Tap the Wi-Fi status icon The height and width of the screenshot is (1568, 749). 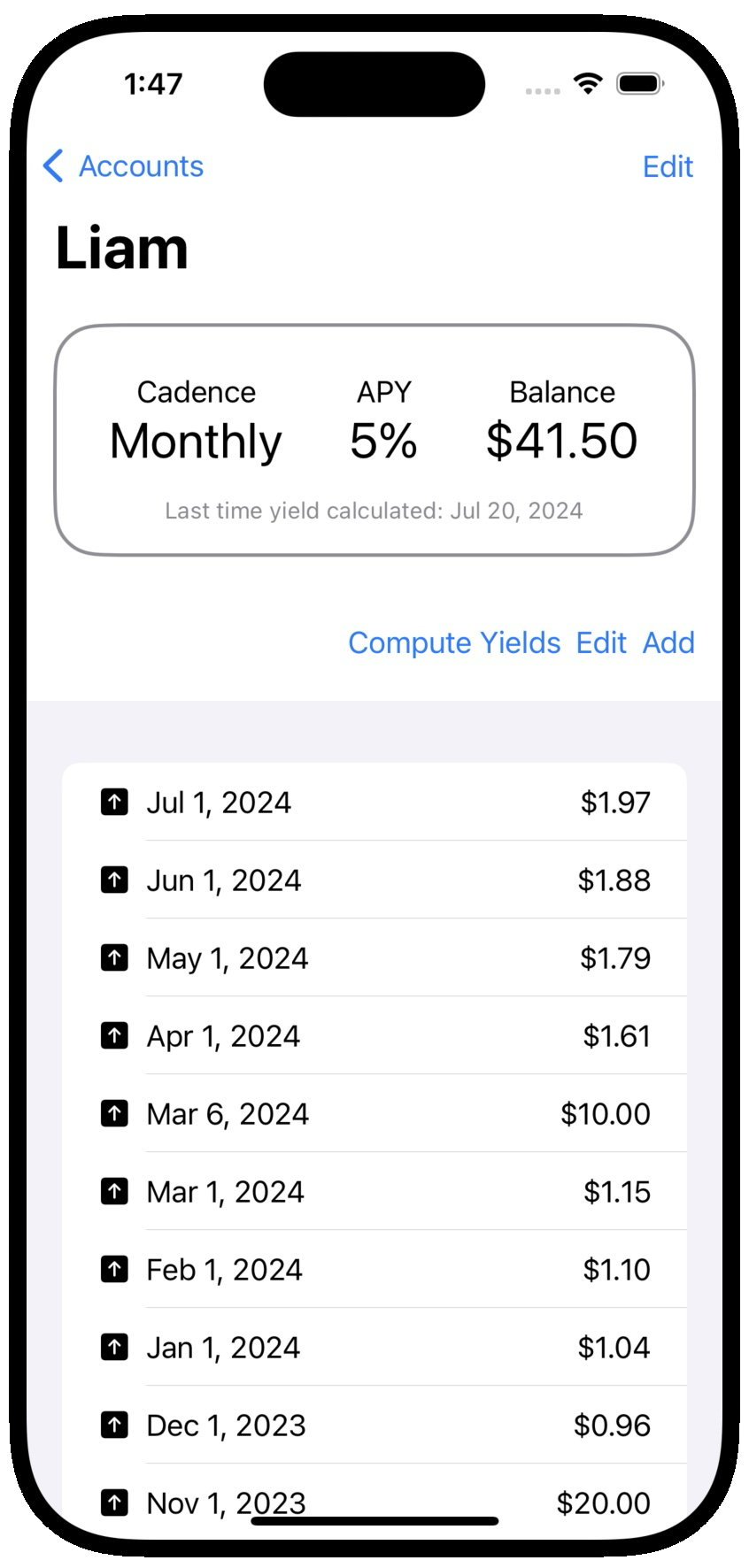[x=588, y=84]
